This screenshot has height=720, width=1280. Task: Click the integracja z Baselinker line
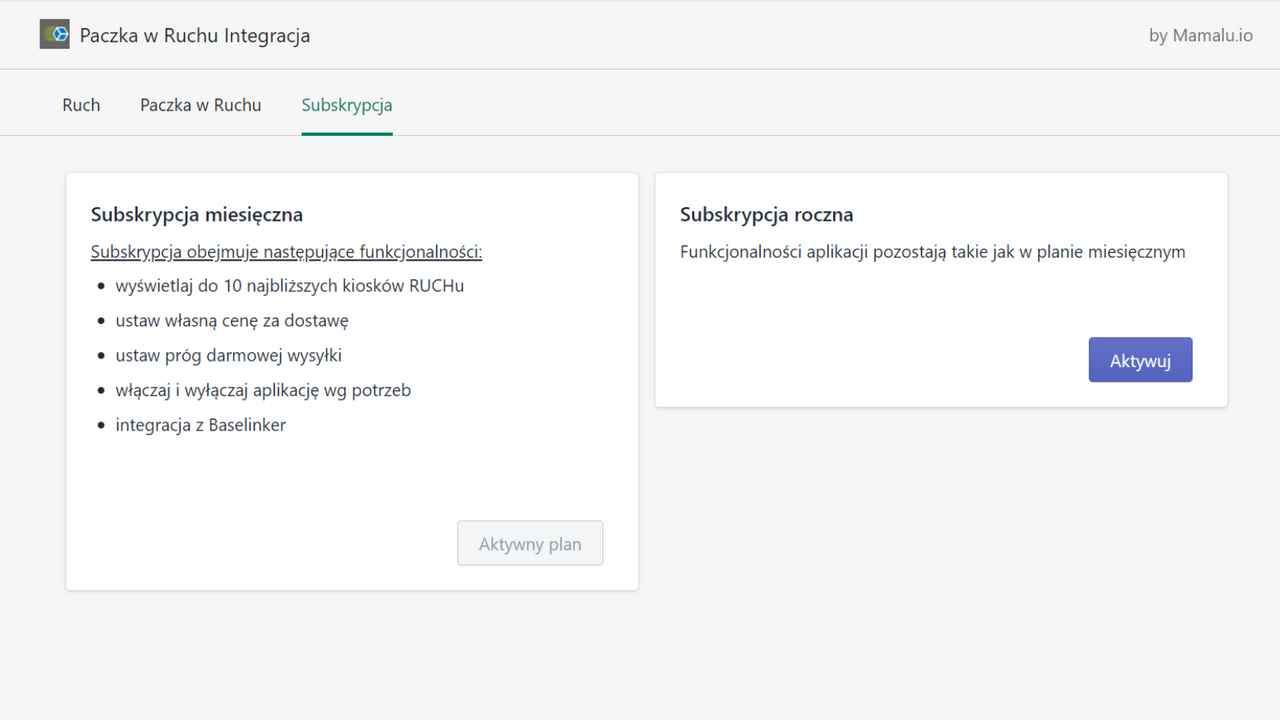point(201,425)
